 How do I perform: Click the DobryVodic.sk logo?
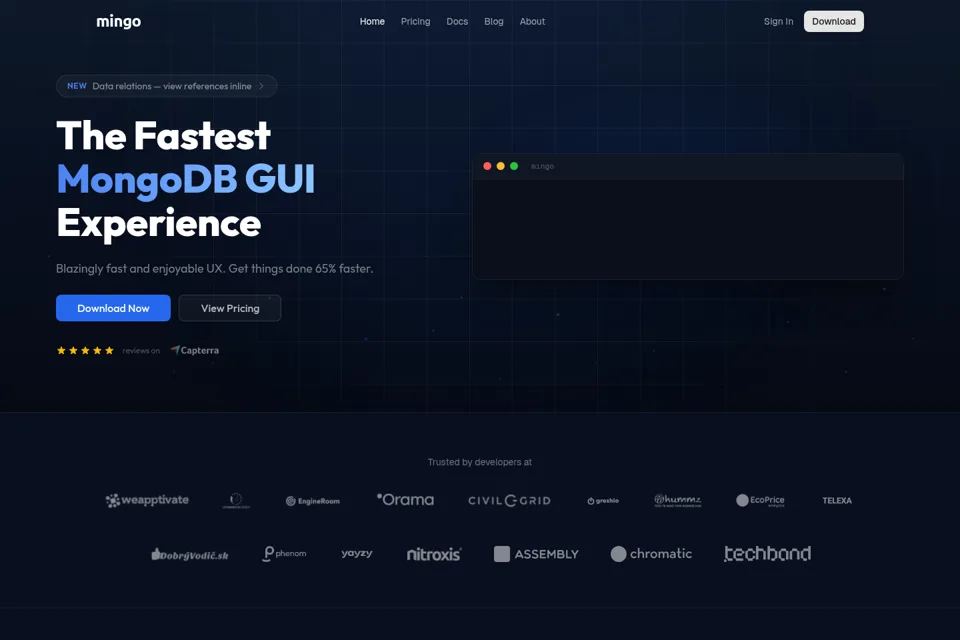tap(190, 554)
